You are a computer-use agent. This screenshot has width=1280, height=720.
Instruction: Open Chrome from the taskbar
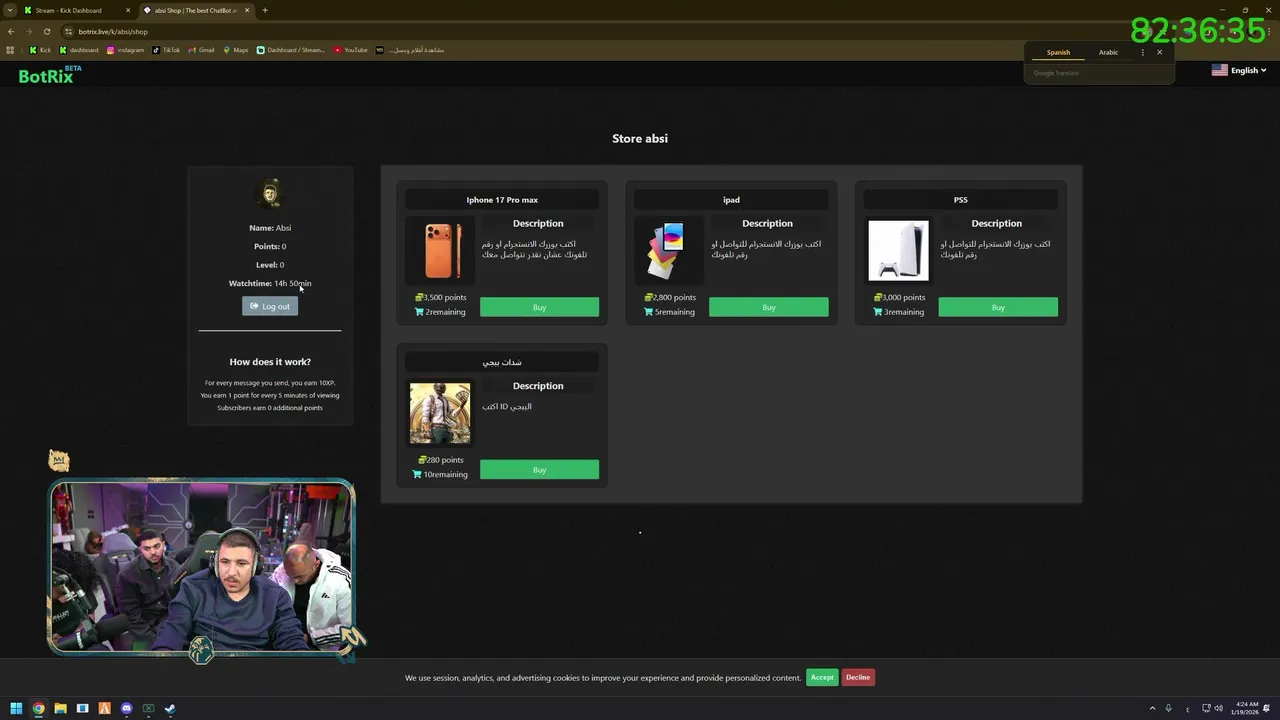(x=38, y=708)
